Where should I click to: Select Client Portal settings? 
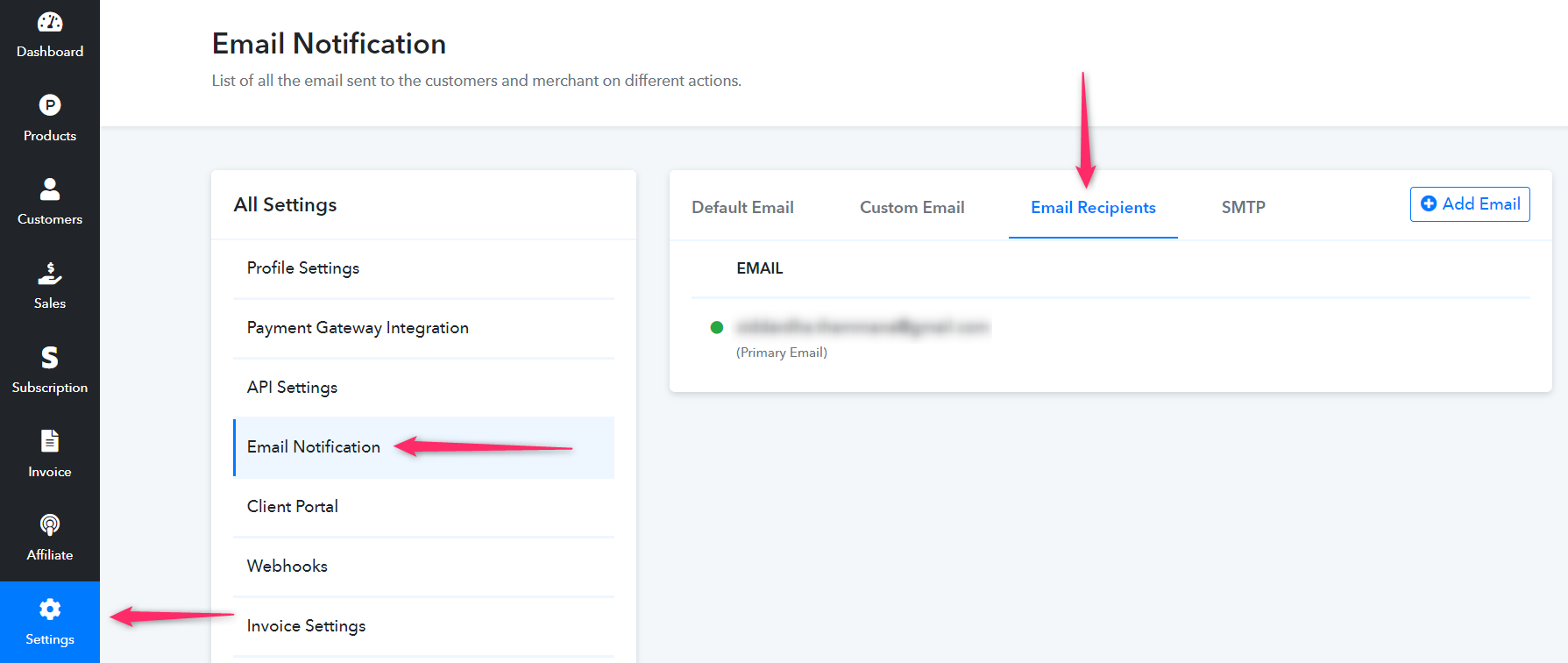click(x=292, y=507)
